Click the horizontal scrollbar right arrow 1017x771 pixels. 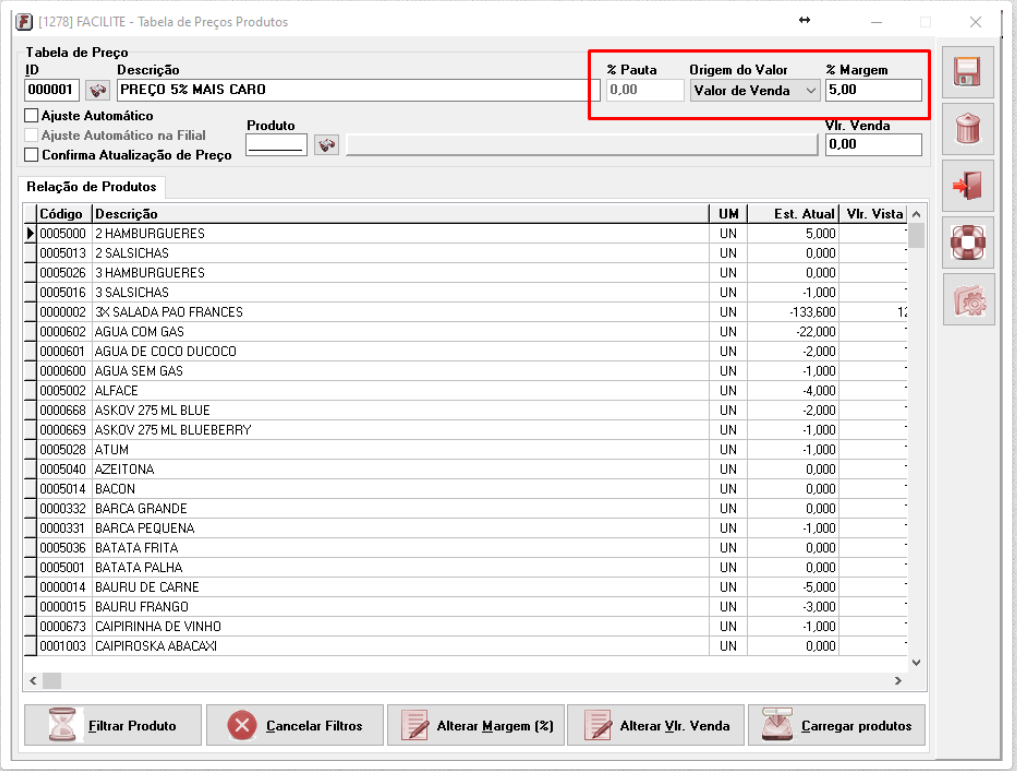(898, 681)
